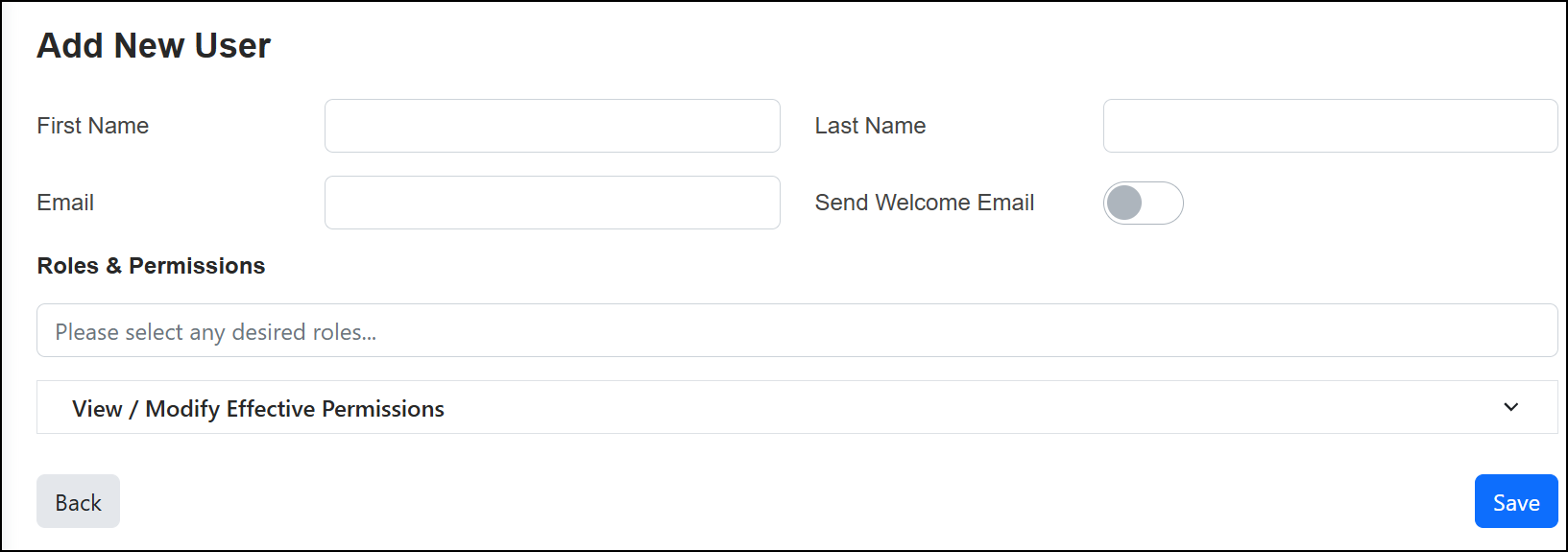The width and height of the screenshot is (1568, 552).
Task: Select the Email input field
Action: point(552,203)
